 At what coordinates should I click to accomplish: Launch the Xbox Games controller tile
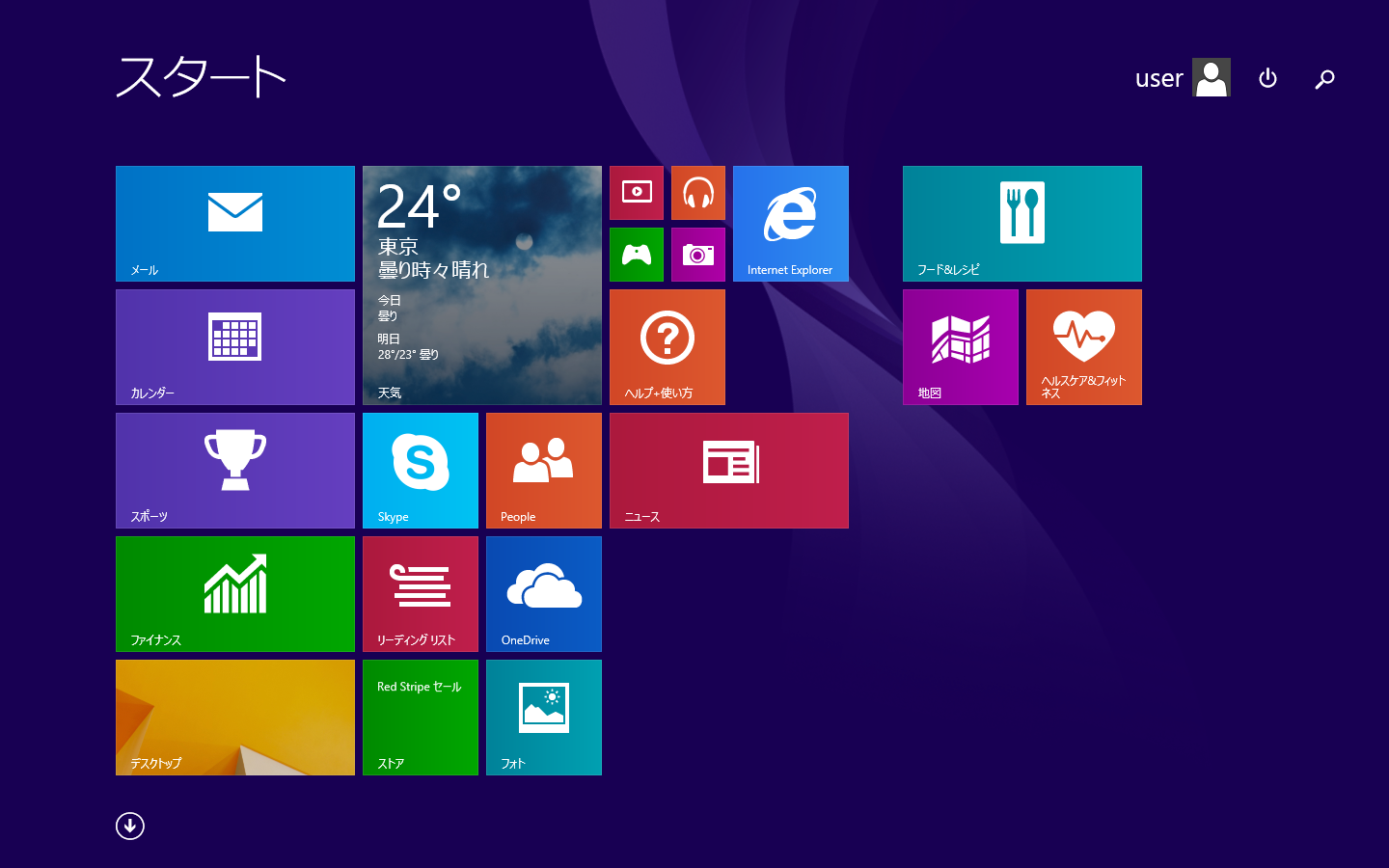[637, 255]
